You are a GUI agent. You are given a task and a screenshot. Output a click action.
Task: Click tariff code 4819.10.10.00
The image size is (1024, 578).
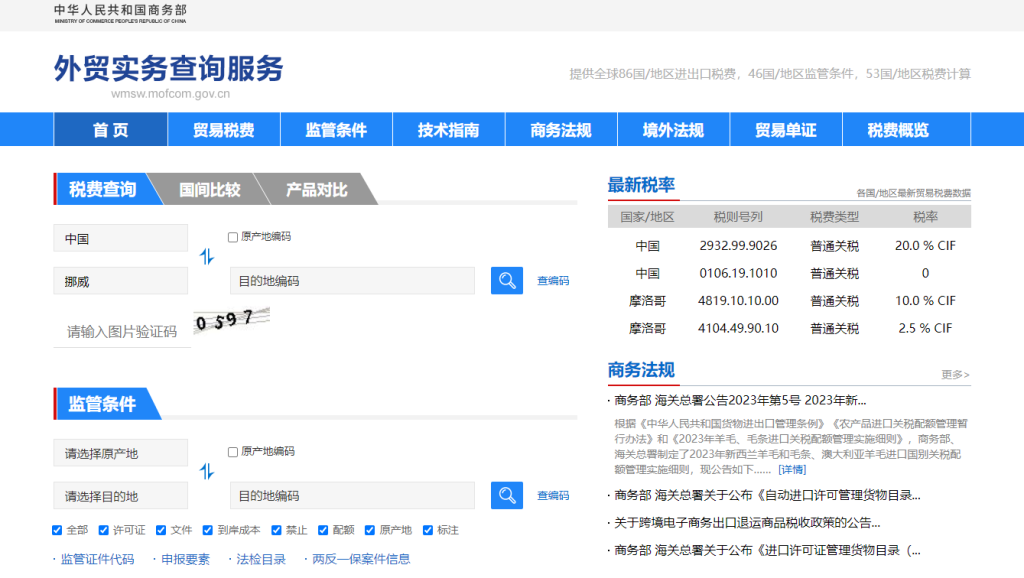point(738,300)
